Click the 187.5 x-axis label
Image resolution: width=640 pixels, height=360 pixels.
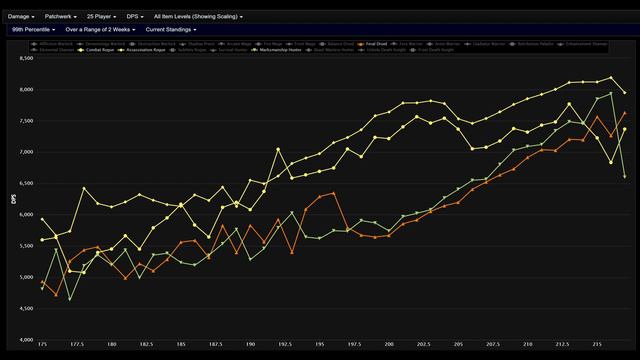click(216, 344)
